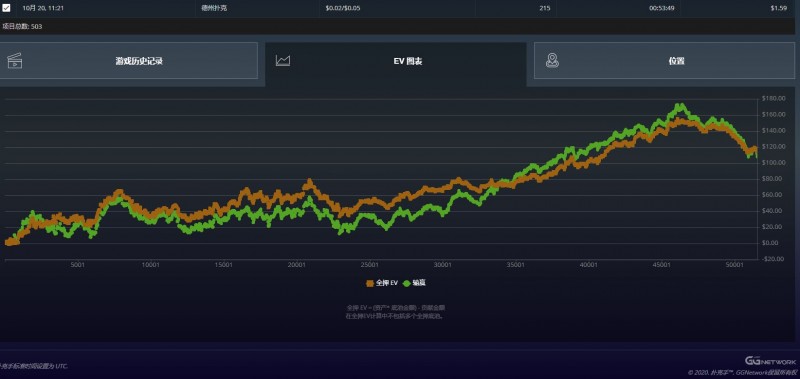Click the line chart icon on EV 图表 tab

point(283,61)
